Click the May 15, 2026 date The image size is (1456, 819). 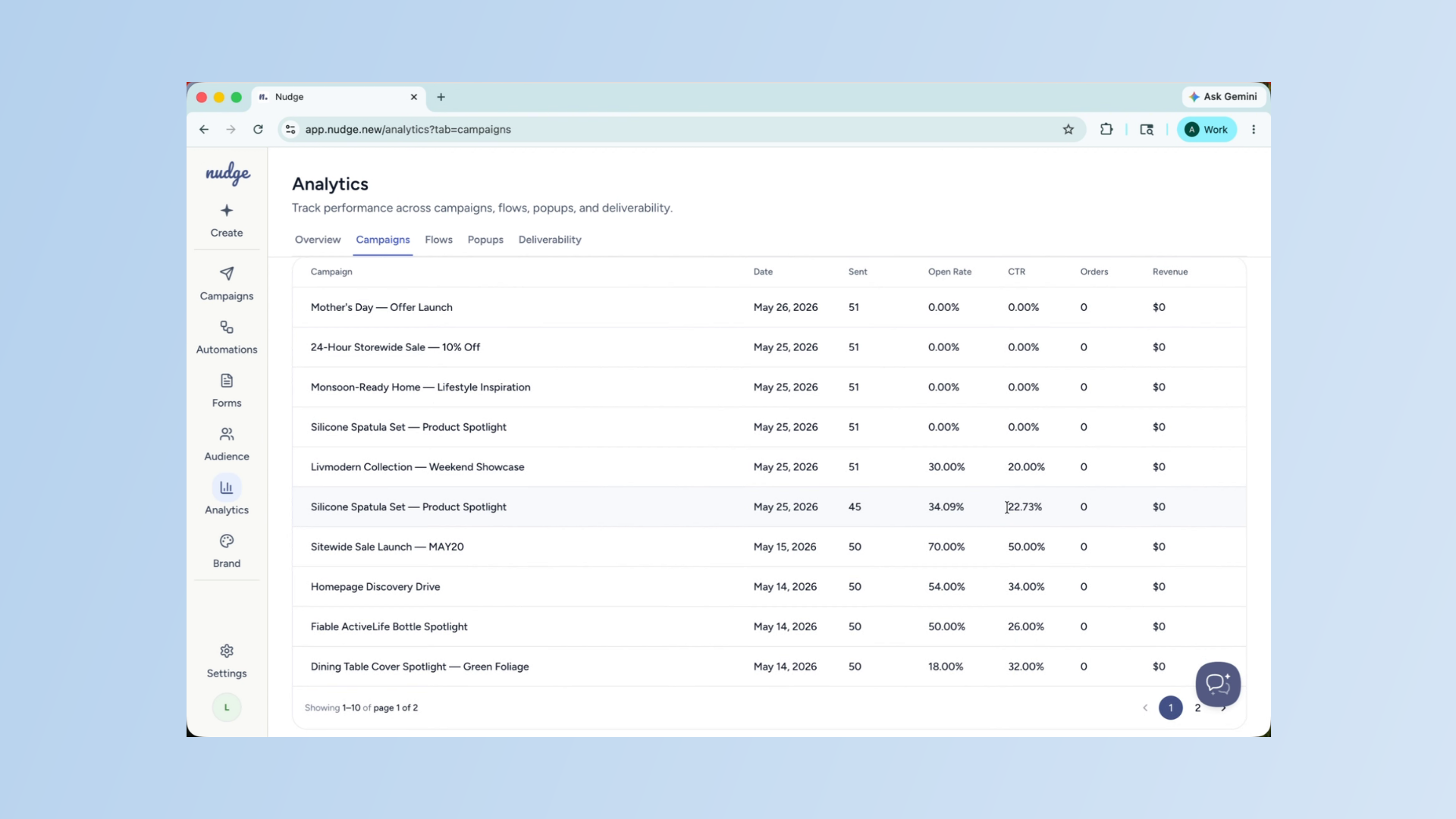[785, 547]
